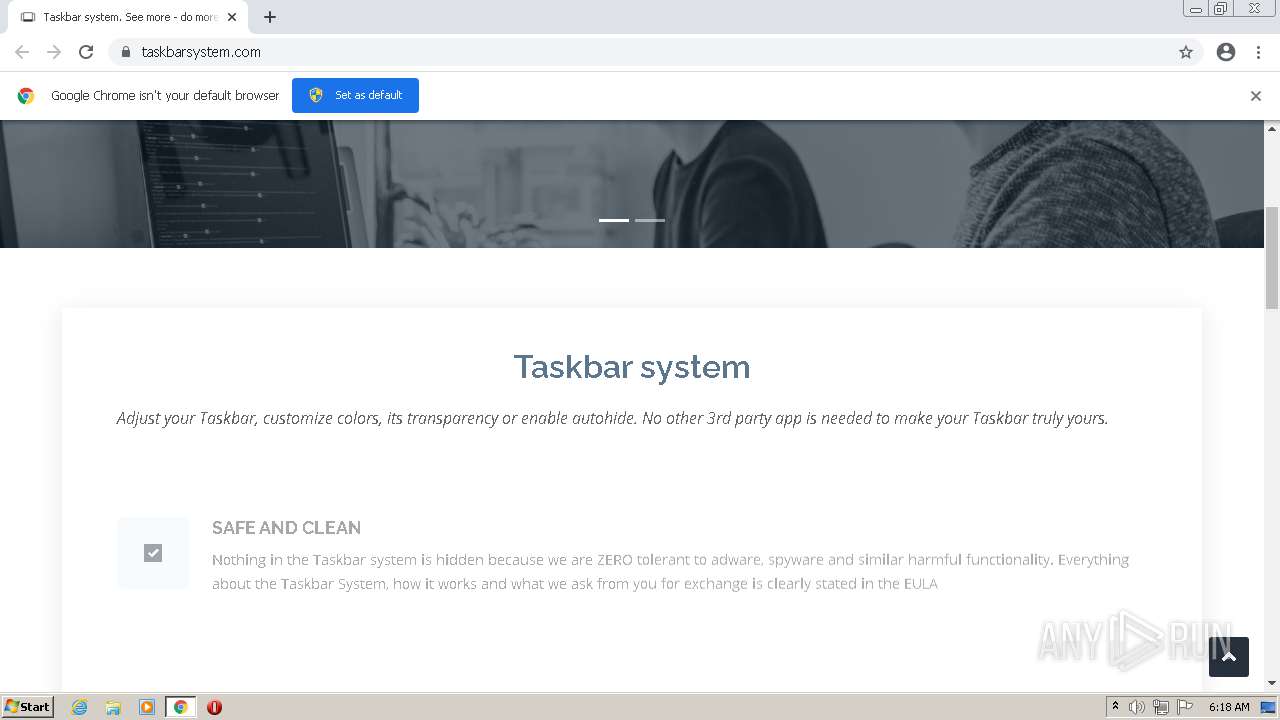Restore down the Chrome window
This screenshot has height=720, width=1280.
point(1221,9)
